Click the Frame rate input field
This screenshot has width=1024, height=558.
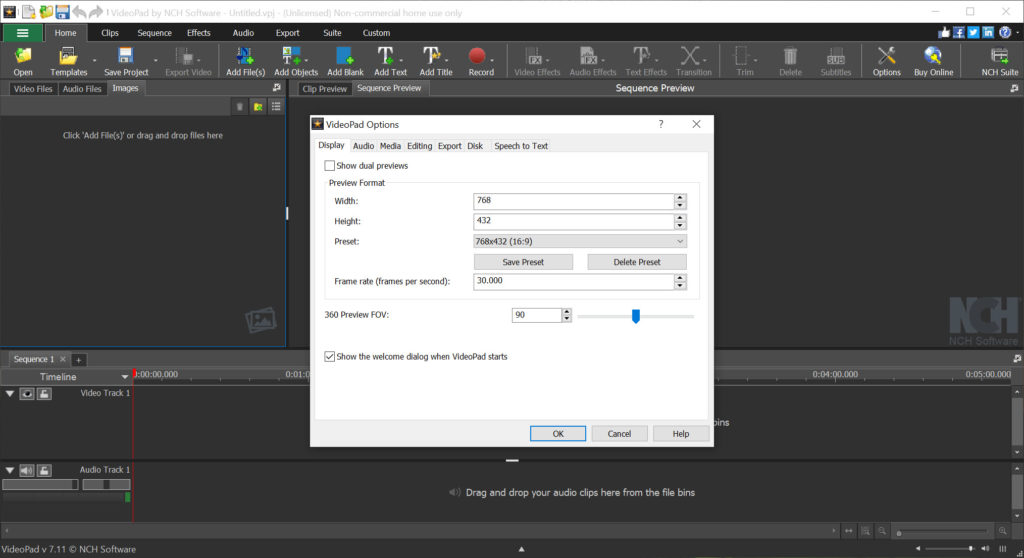tap(573, 282)
